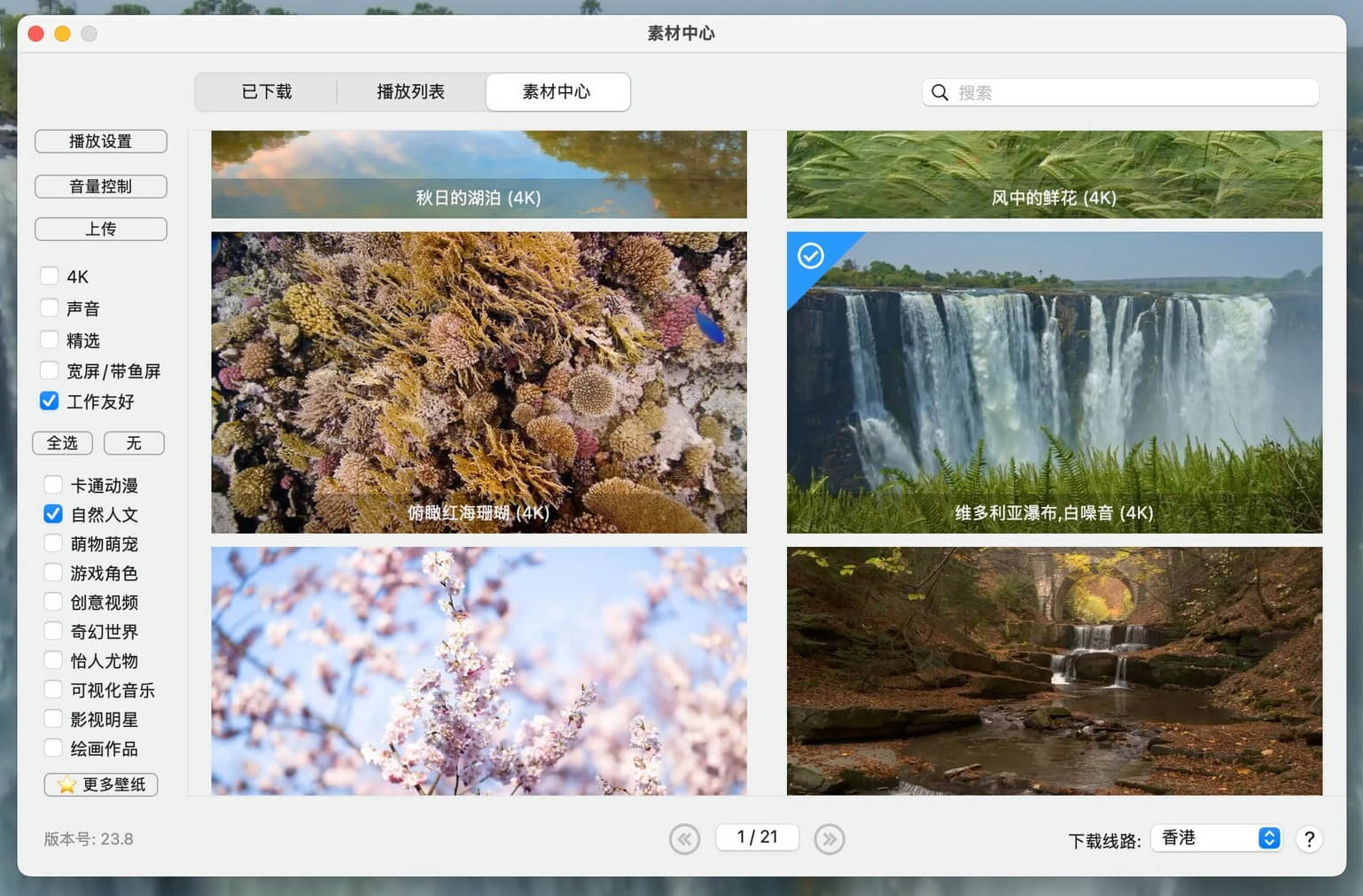Toggle the 自然人文 category checkbox
This screenshot has width=1363, height=896.
pyautogui.click(x=53, y=514)
